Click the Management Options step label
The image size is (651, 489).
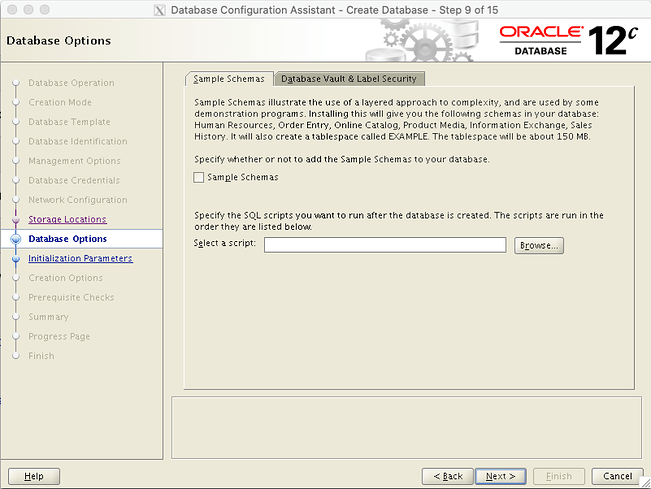pyautogui.click(x=74, y=161)
